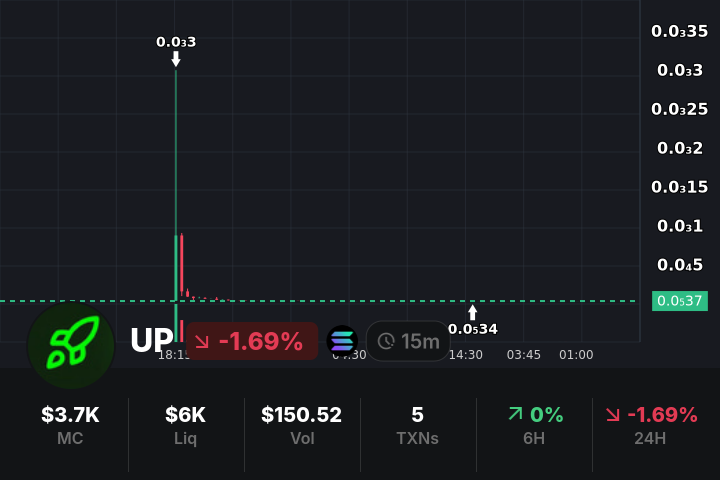720x480 pixels.
Task: Click the 0.0₅34 low price arrow marker
Action: pos(473,312)
